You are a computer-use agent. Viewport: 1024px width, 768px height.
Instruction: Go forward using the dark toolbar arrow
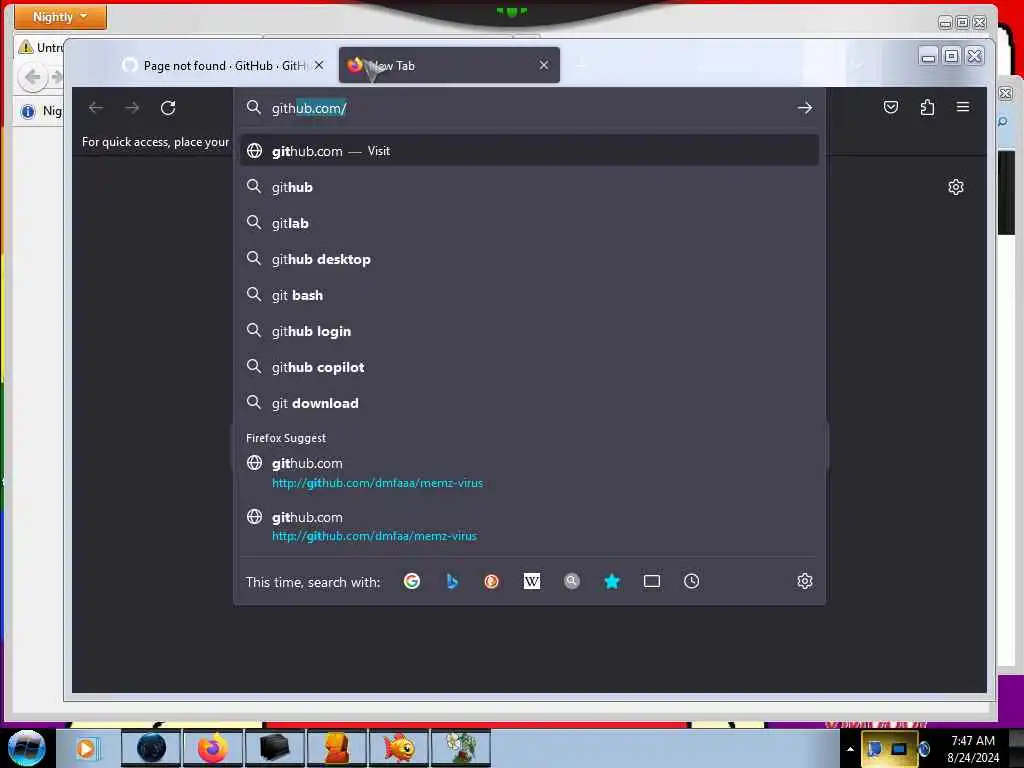click(132, 108)
